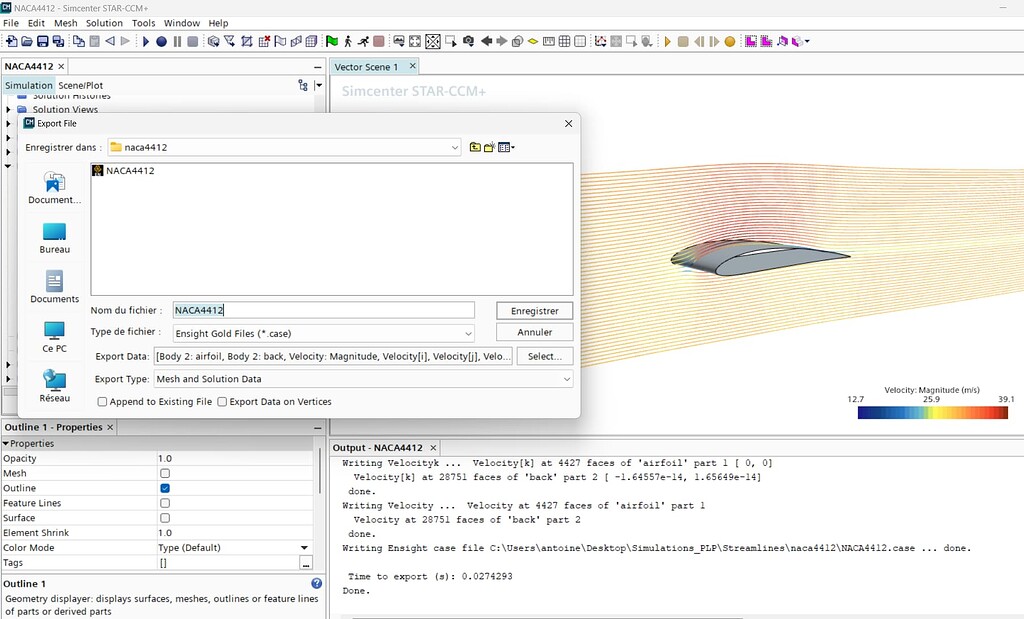Click the Réseau network shortcut icon

(54, 386)
